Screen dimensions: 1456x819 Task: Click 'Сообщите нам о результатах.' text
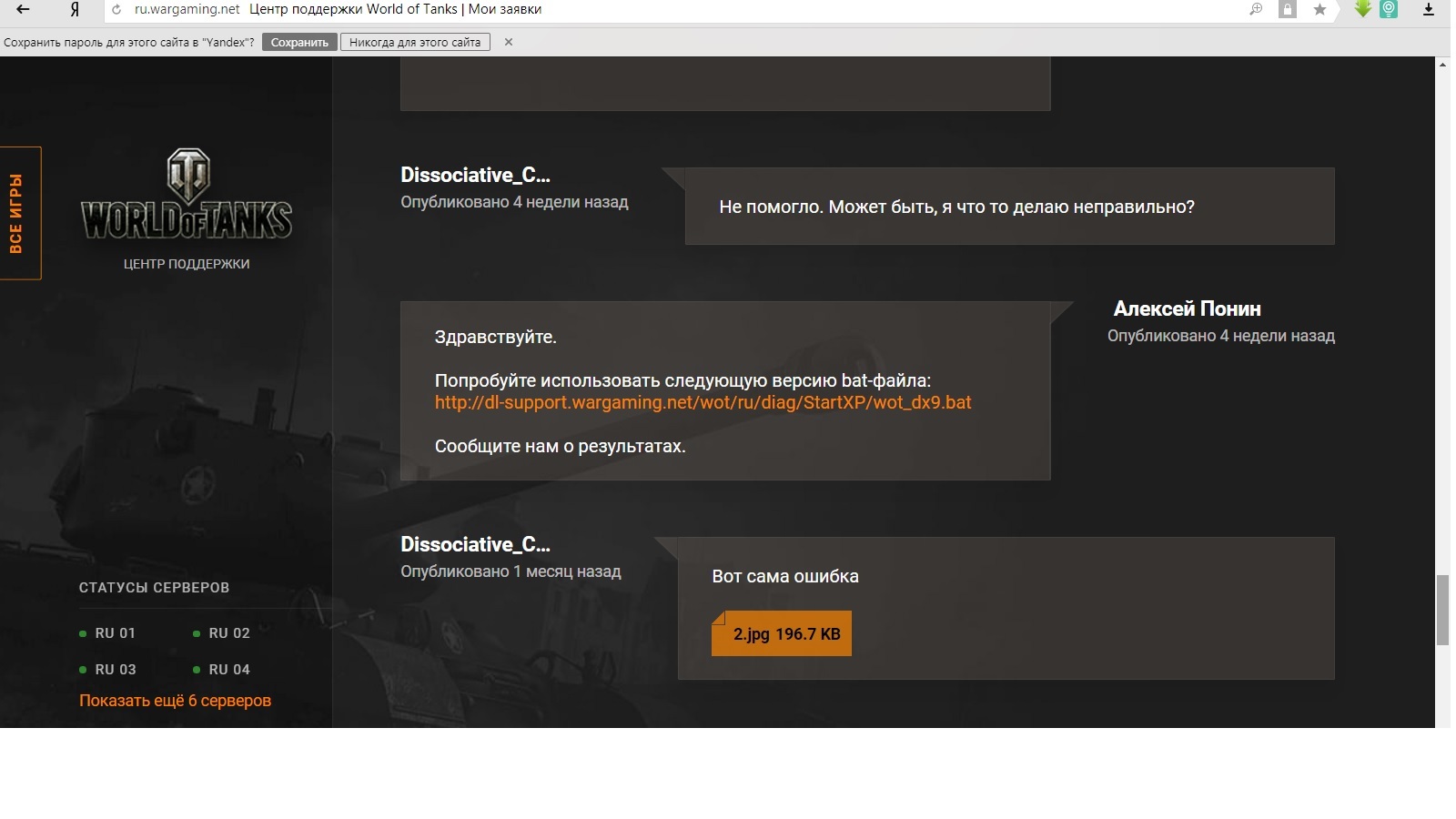pyautogui.click(x=561, y=446)
